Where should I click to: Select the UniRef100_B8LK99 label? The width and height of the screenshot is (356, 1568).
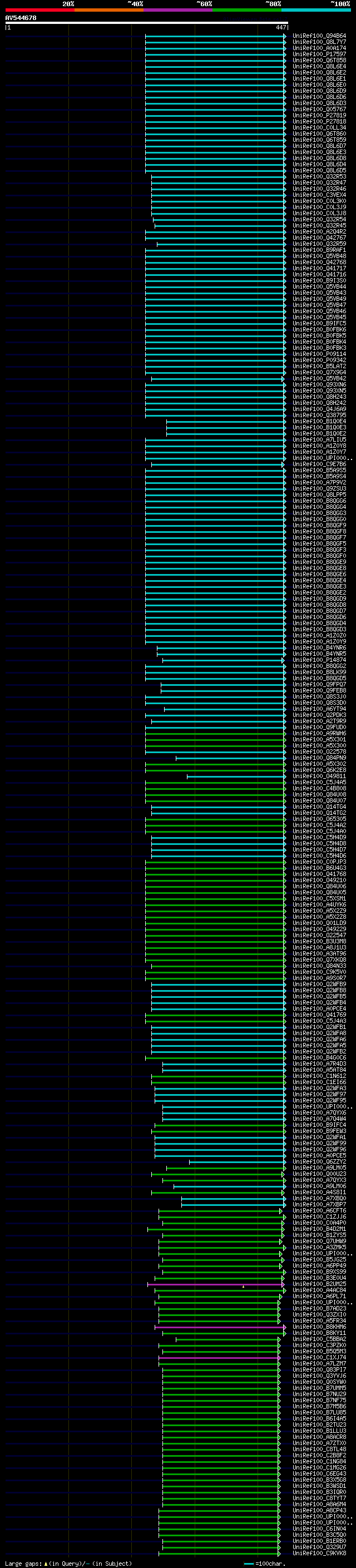(319, 672)
